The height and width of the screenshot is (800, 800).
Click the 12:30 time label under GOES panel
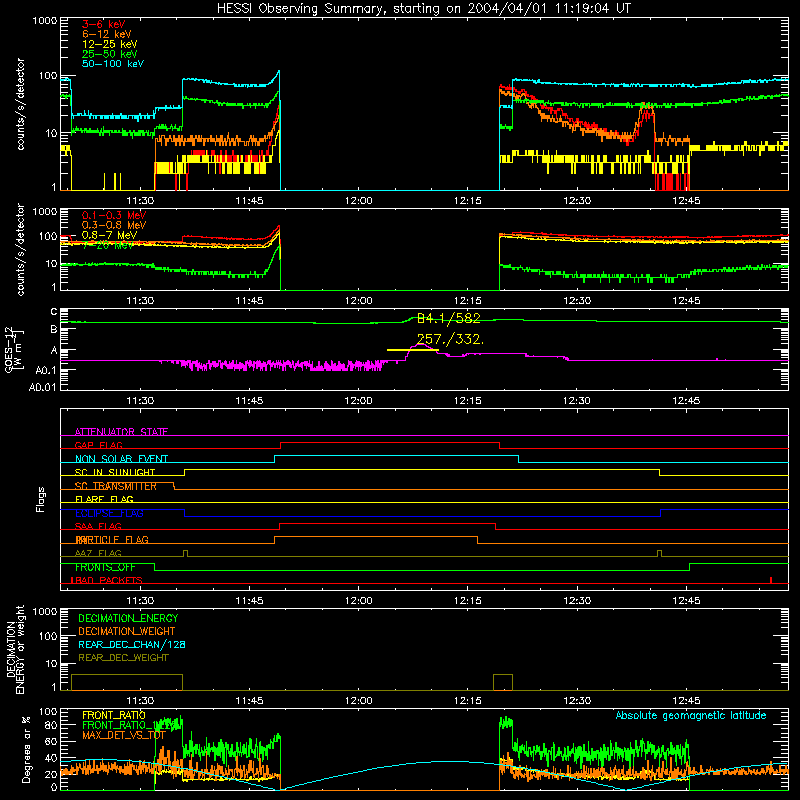click(x=577, y=401)
